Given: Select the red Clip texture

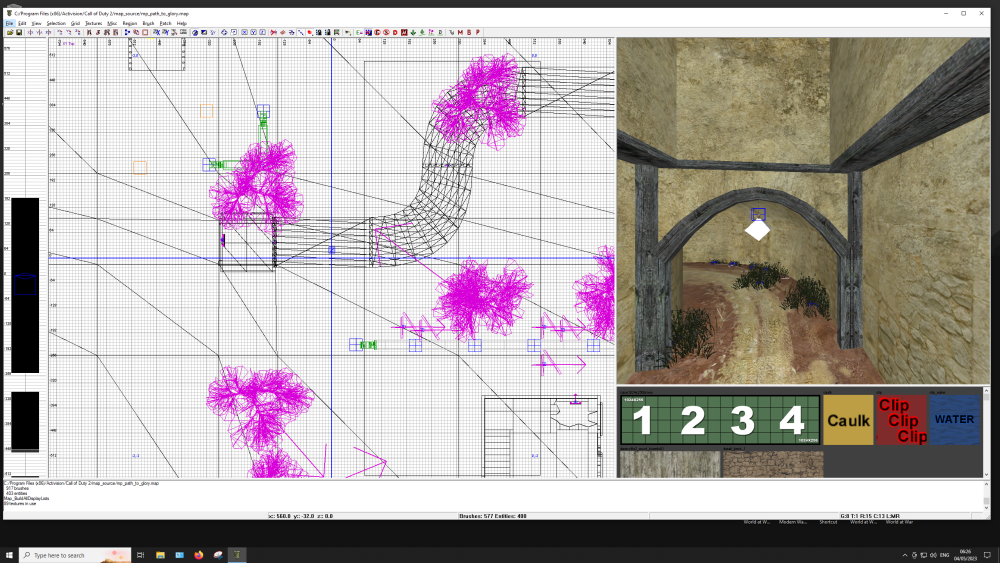Looking at the screenshot, I should pyautogui.click(x=901, y=420).
